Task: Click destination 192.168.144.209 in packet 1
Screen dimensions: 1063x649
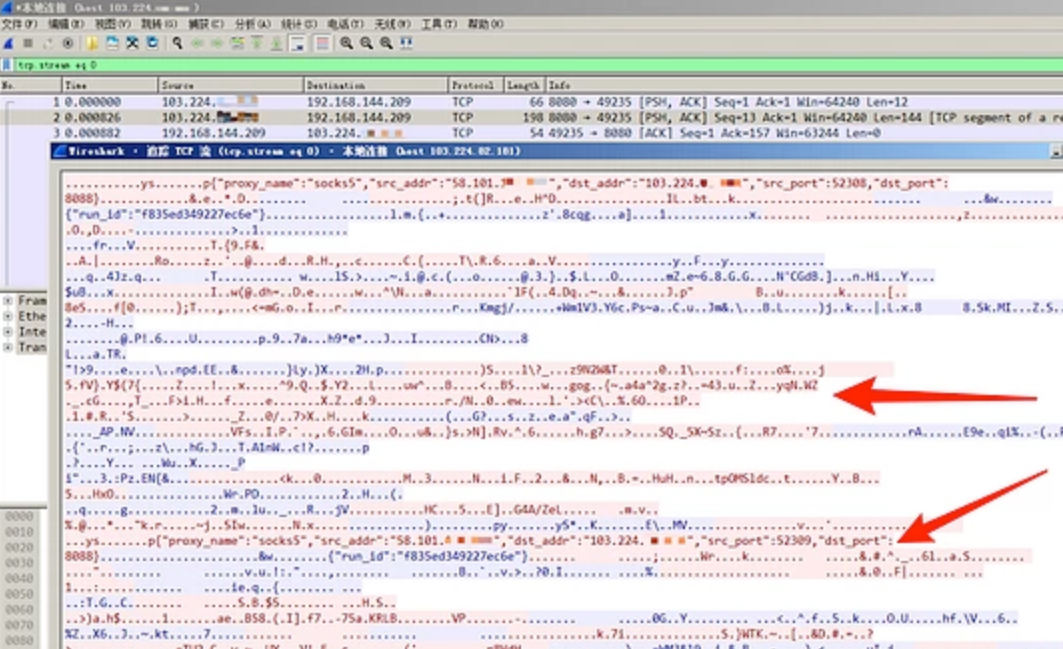Action: click(x=359, y=102)
